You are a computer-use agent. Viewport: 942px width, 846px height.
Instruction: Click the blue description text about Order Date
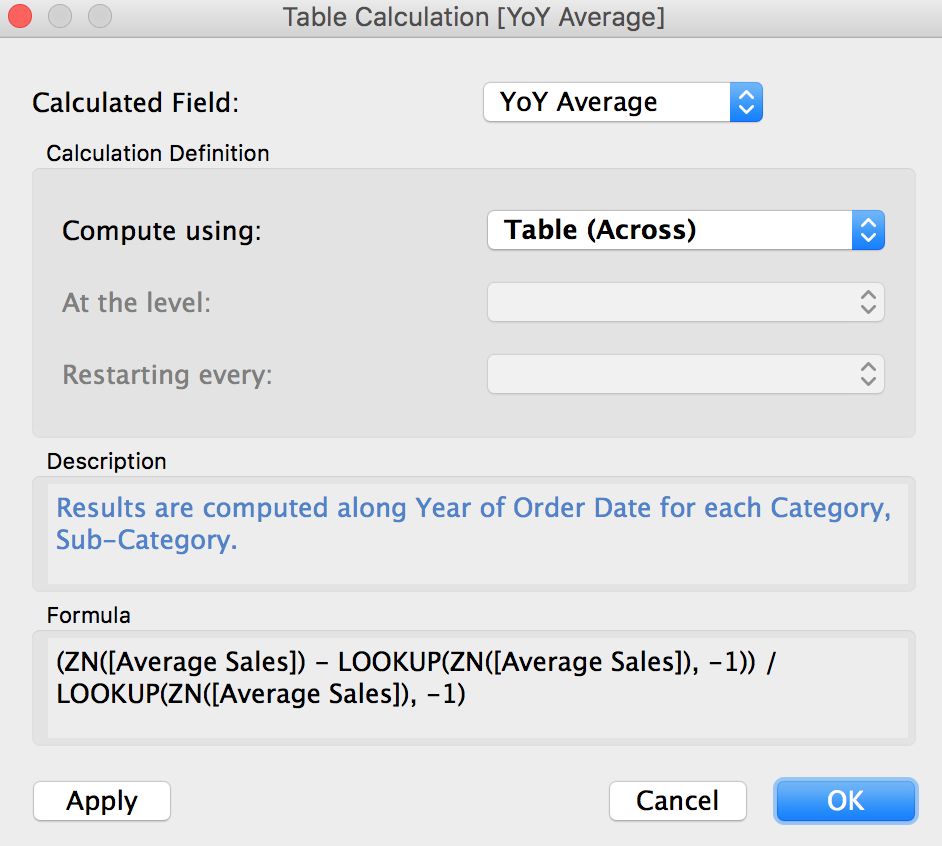472,524
